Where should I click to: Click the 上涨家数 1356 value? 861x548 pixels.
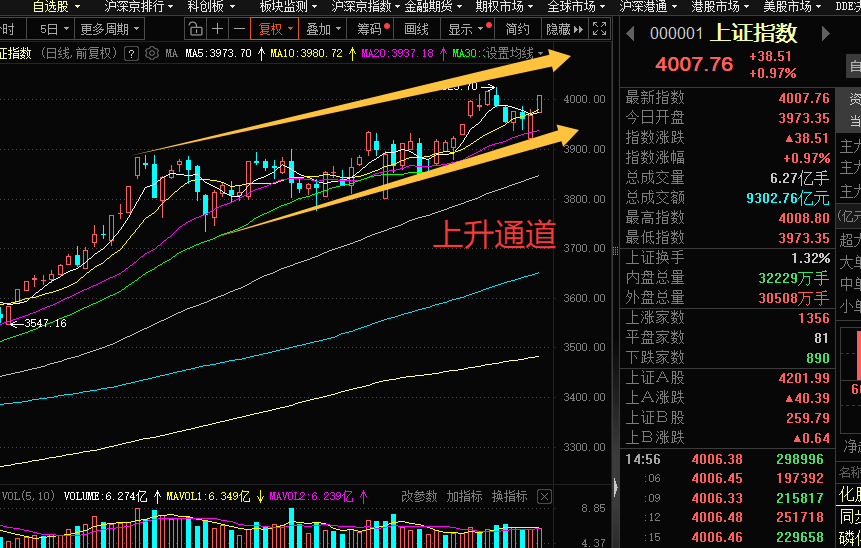pos(813,318)
